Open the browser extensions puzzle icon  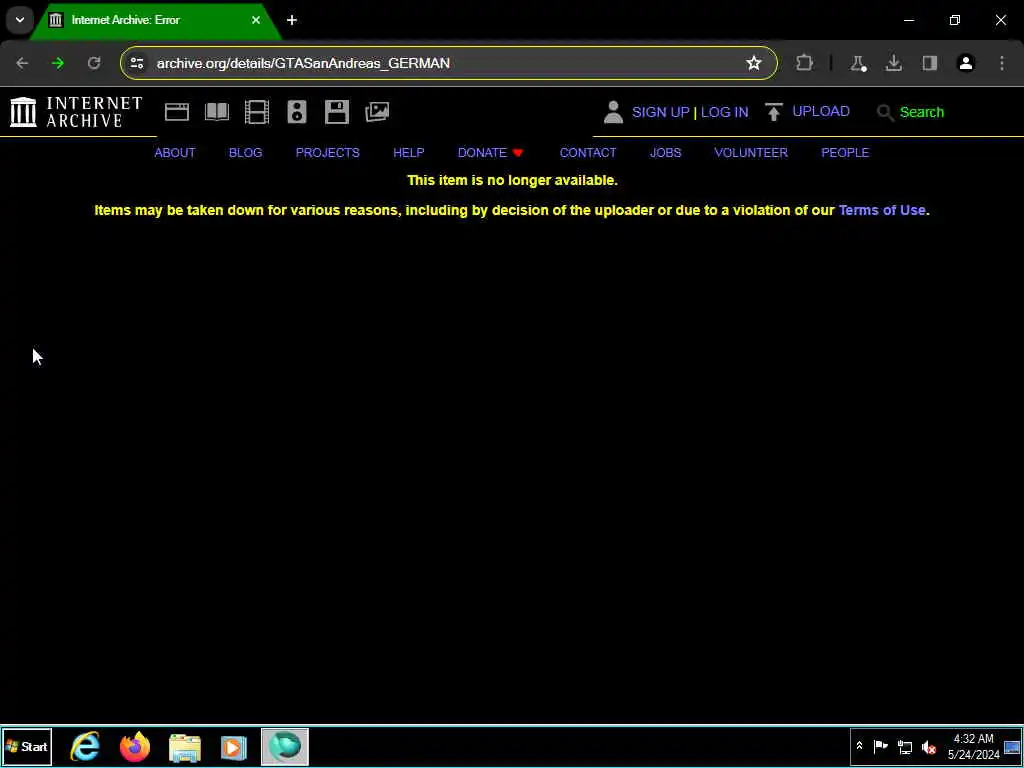pyautogui.click(x=805, y=63)
